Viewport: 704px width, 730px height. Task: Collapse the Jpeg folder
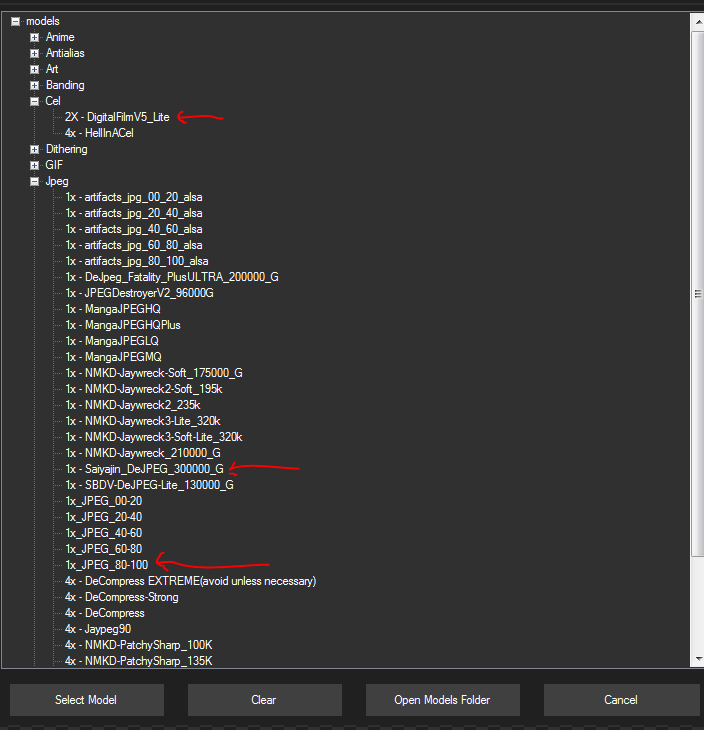click(x=34, y=182)
